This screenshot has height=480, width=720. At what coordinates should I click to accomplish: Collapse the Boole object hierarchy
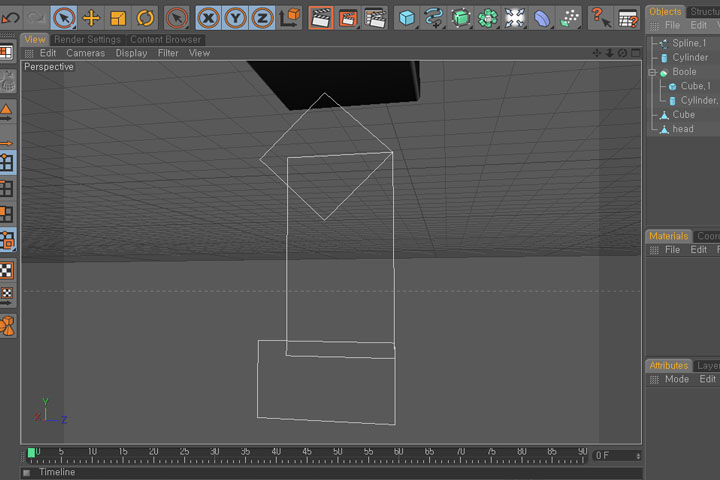point(652,72)
